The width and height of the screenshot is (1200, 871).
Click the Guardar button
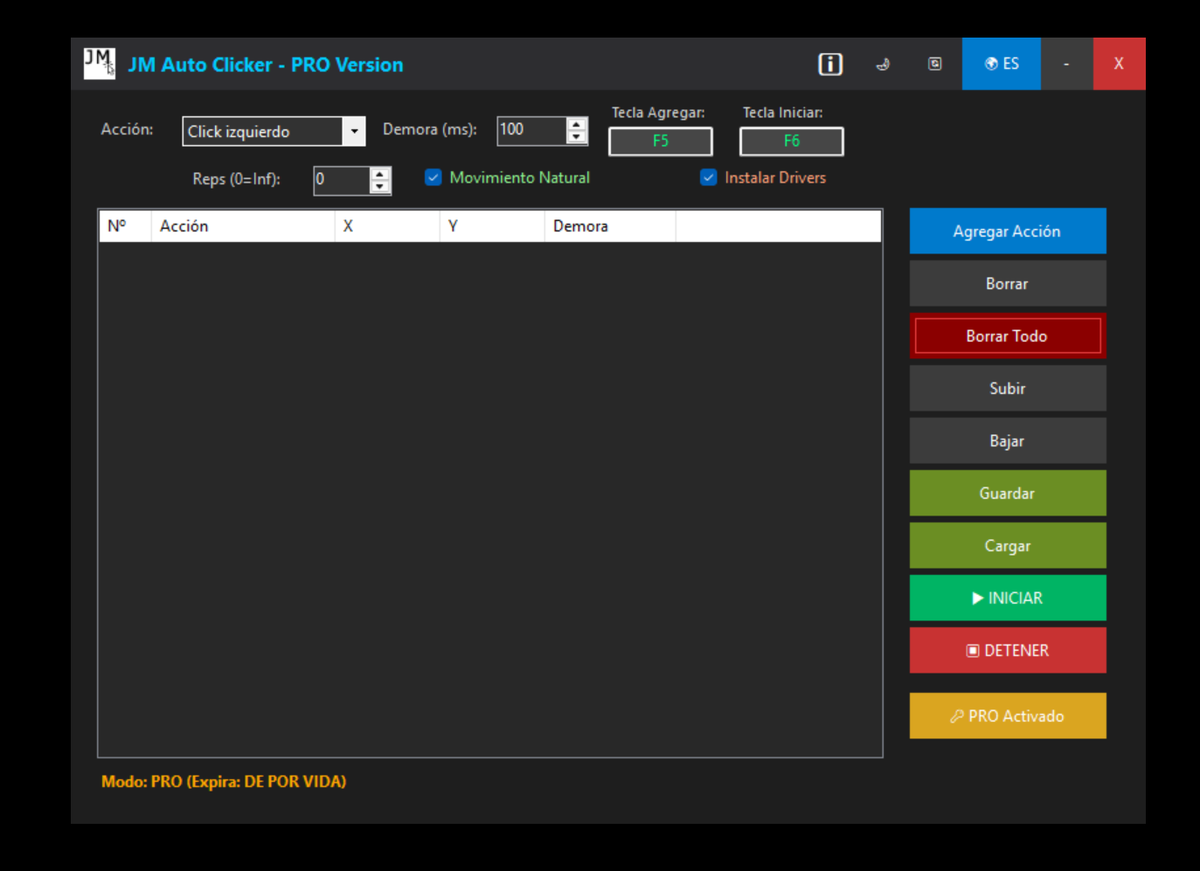click(1007, 493)
